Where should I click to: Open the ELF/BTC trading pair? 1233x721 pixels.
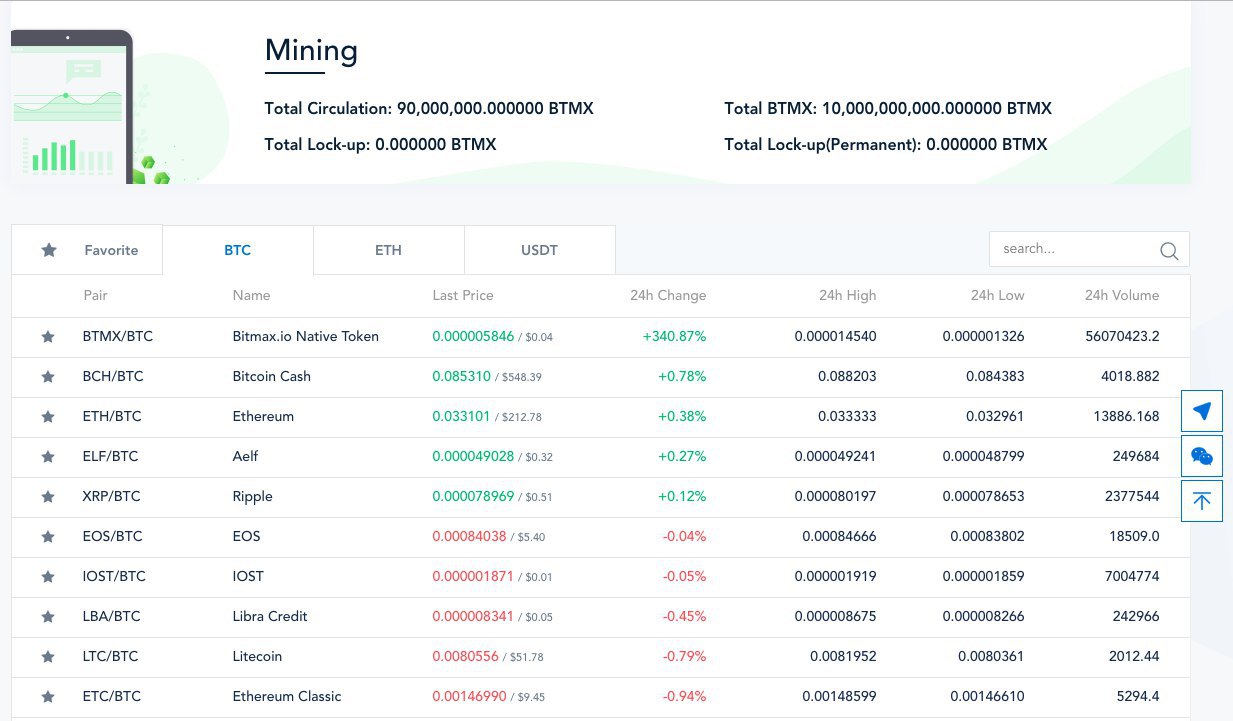pos(111,457)
